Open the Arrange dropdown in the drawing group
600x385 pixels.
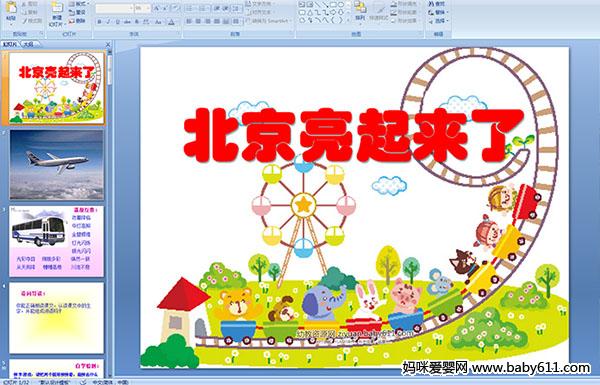pyautogui.click(x=360, y=13)
